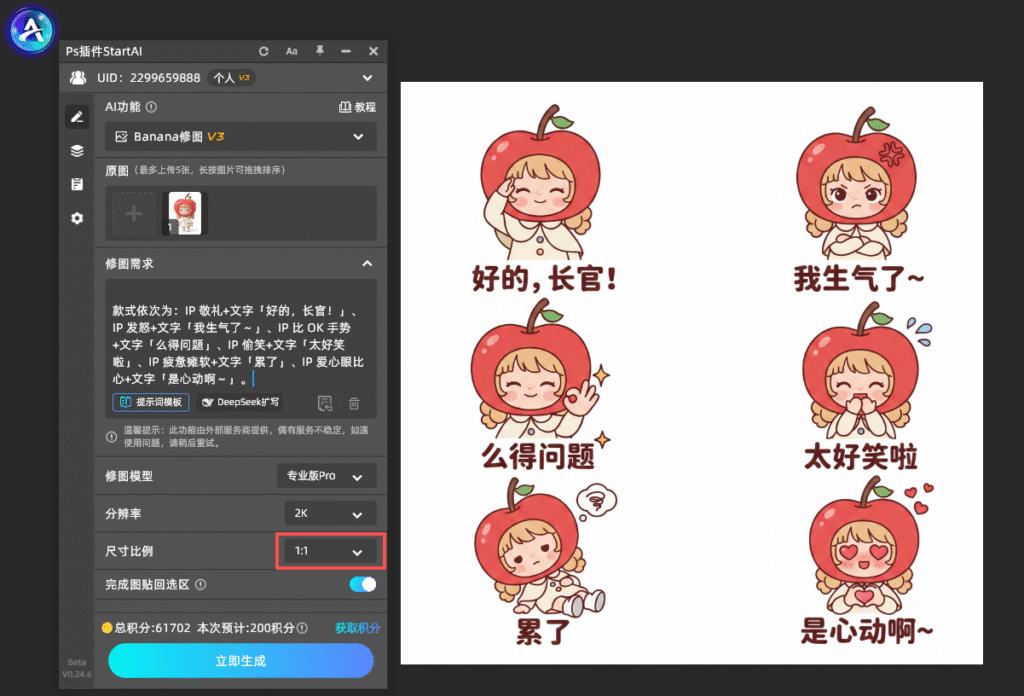This screenshot has width=1024, height=696.
Task: Click the 总积分:61702 text
Action: pos(152,628)
